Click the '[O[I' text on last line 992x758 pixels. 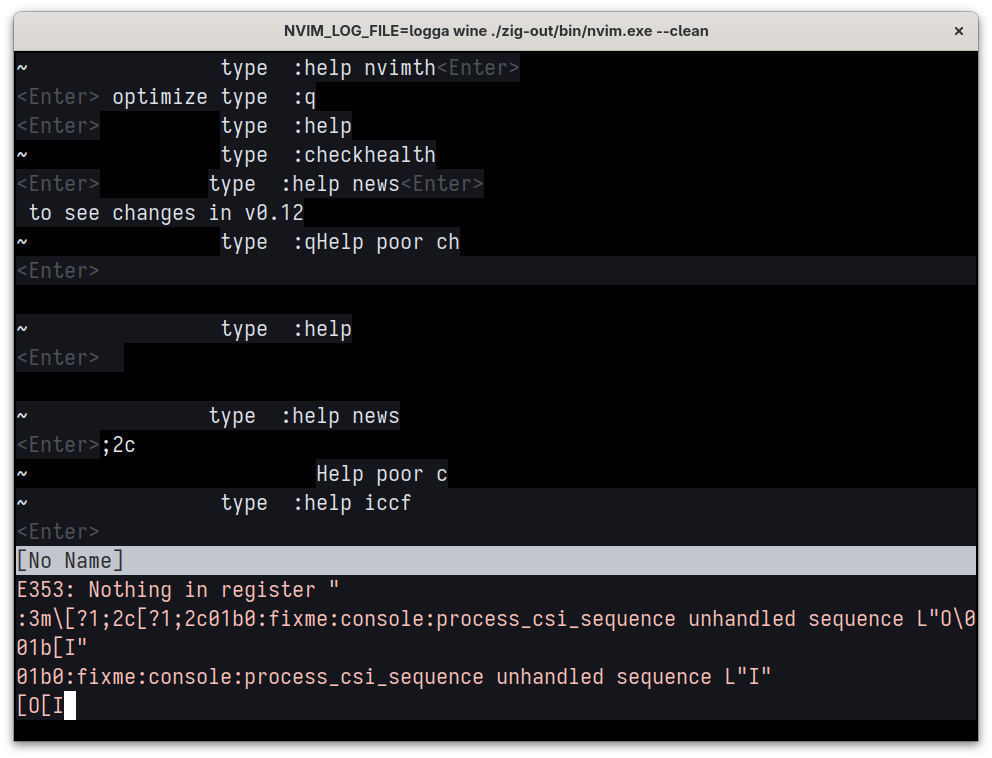click(40, 707)
